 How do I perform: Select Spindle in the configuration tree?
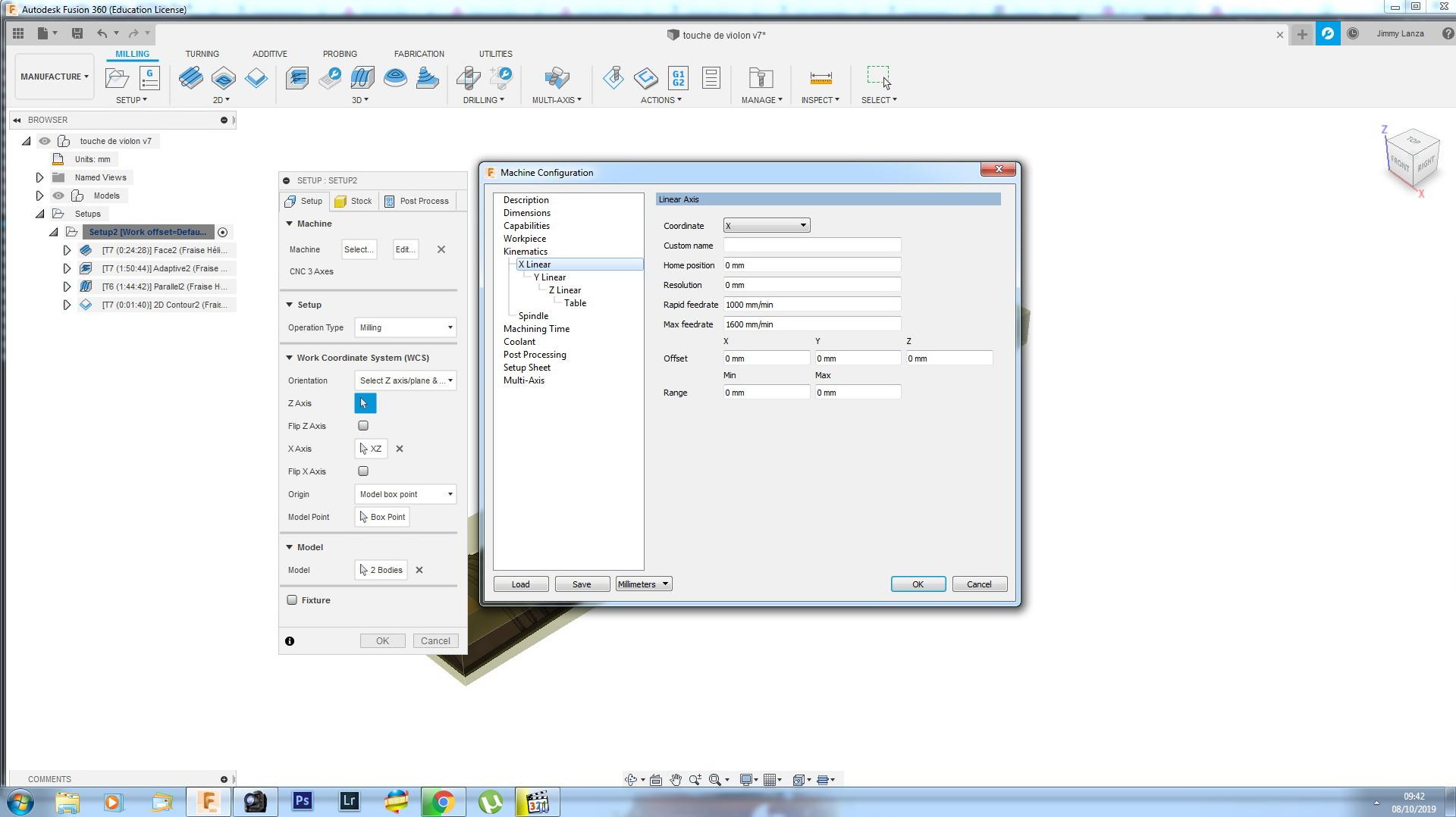tap(533, 316)
